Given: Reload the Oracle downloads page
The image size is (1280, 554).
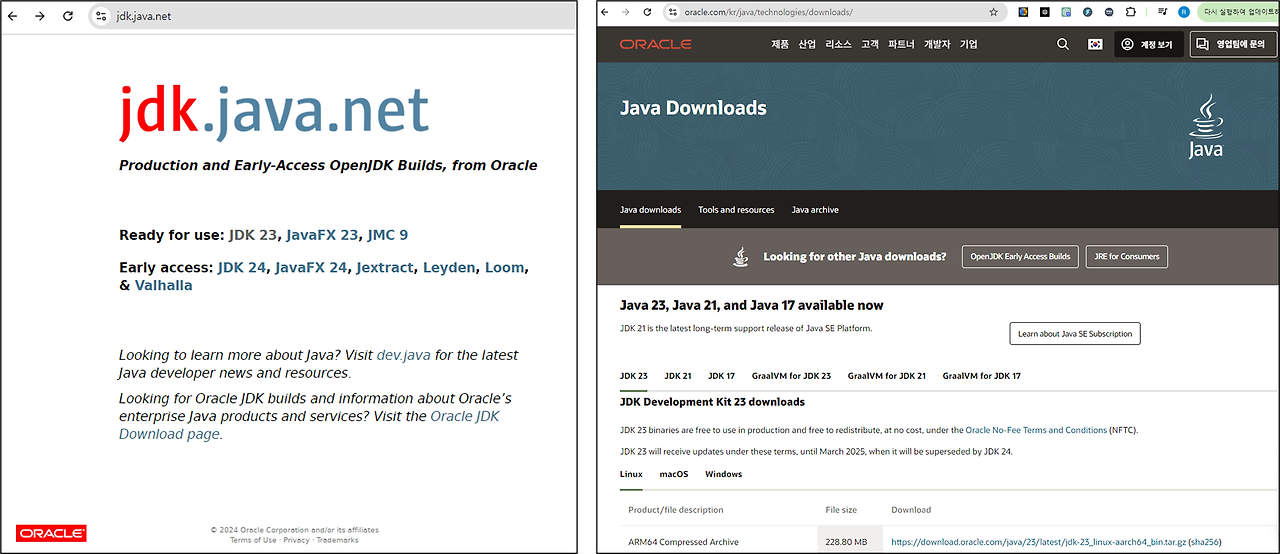Looking at the screenshot, I should click(x=647, y=12).
